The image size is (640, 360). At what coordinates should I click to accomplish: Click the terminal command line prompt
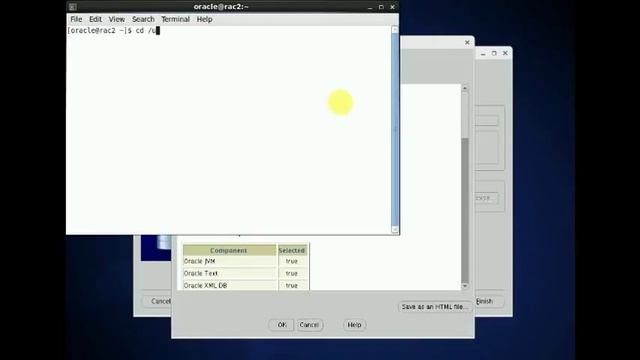pyautogui.click(x=113, y=31)
